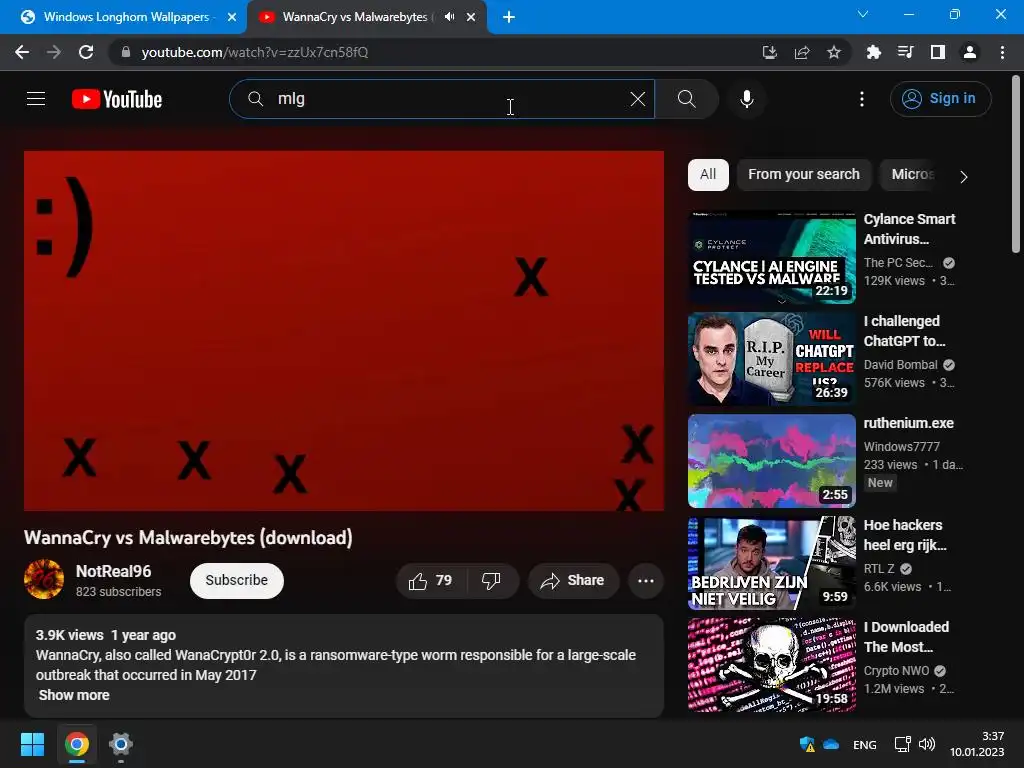1024x768 pixels.
Task: Close the Windows Longhorn Wallpapers tab
Action: [x=232, y=17]
